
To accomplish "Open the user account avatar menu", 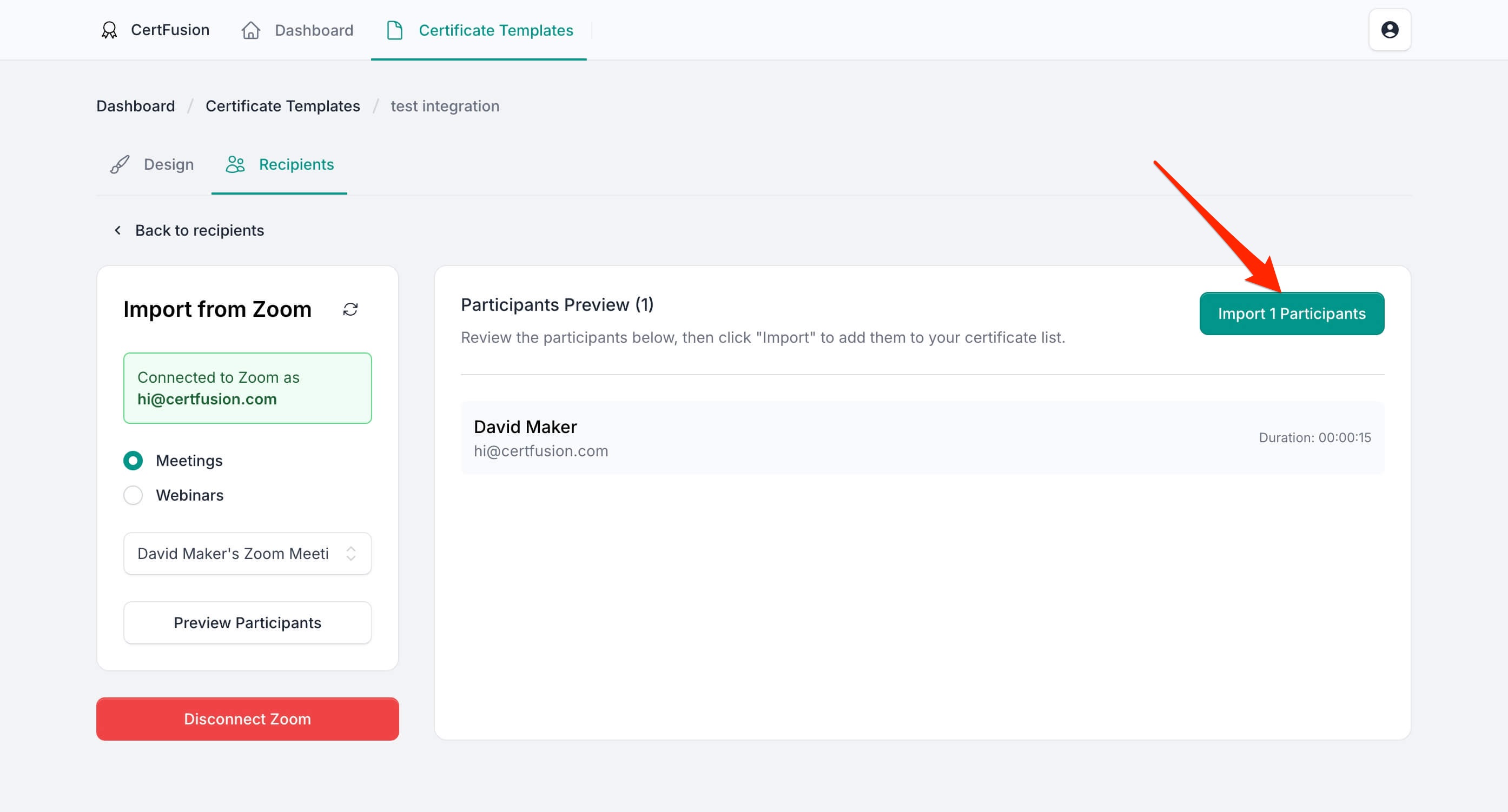I will pos(1389,30).
